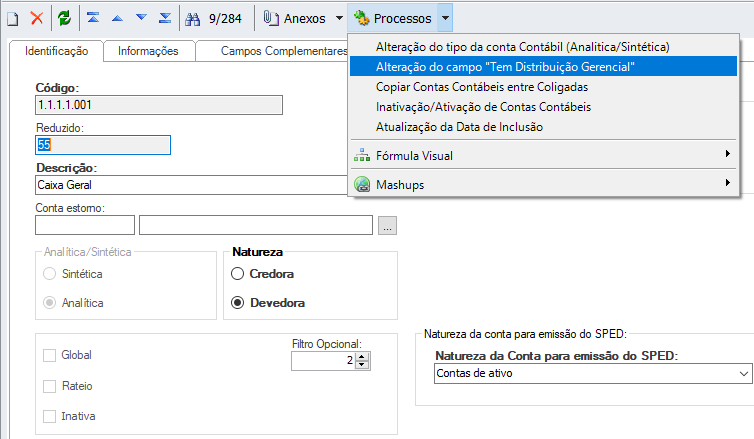This screenshot has height=439, width=754.
Task: Go to the last record arrow icon
Action: 165,18
